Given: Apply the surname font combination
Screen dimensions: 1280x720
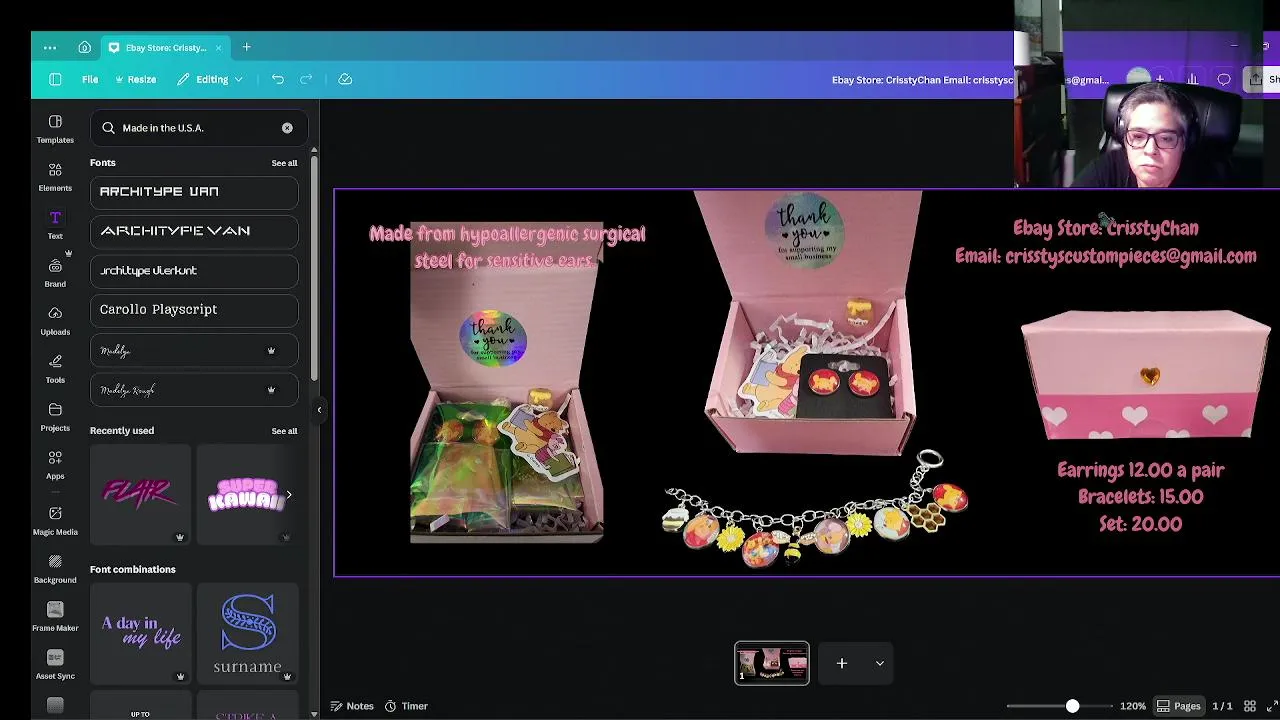Looking at the screenshot, I should tap(247, 633).
